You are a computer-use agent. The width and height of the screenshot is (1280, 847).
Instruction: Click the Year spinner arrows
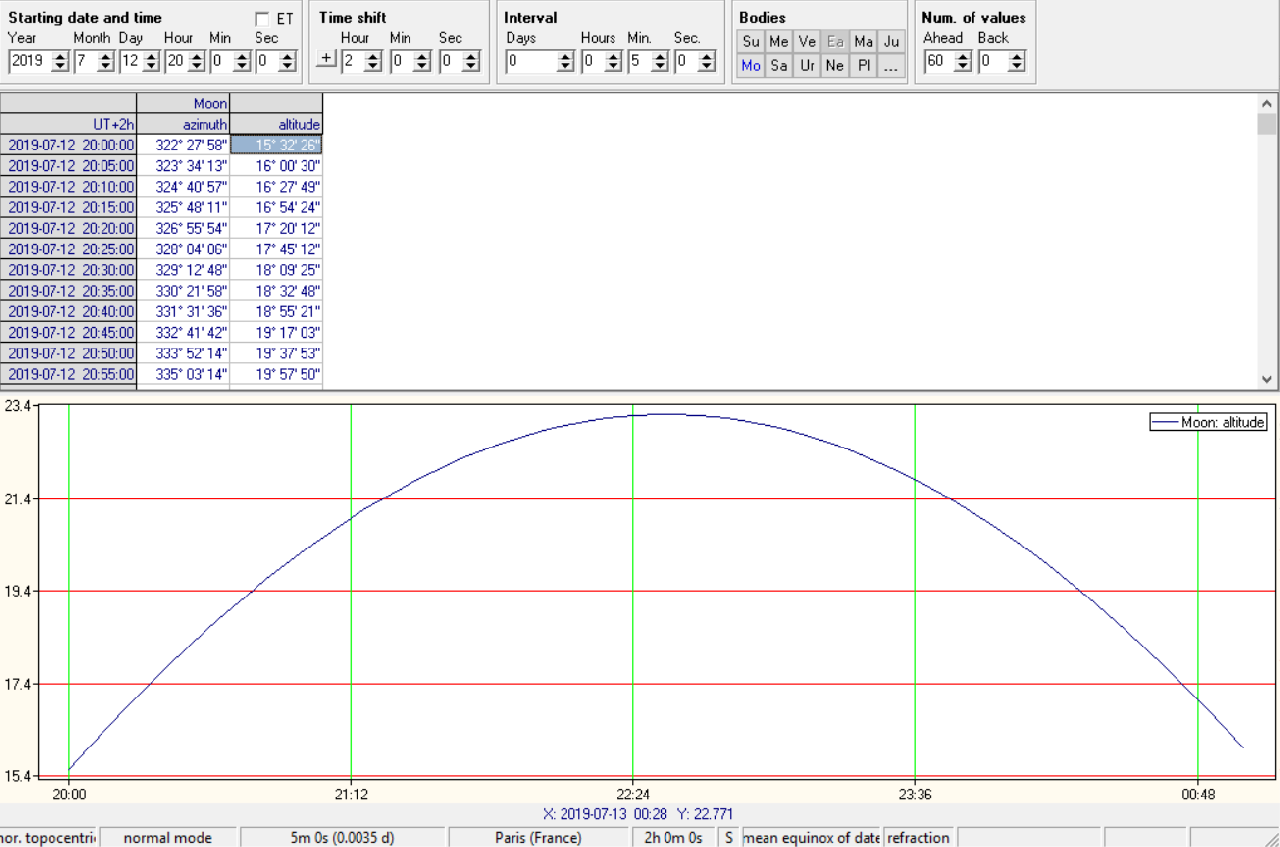tap(60, 61)
